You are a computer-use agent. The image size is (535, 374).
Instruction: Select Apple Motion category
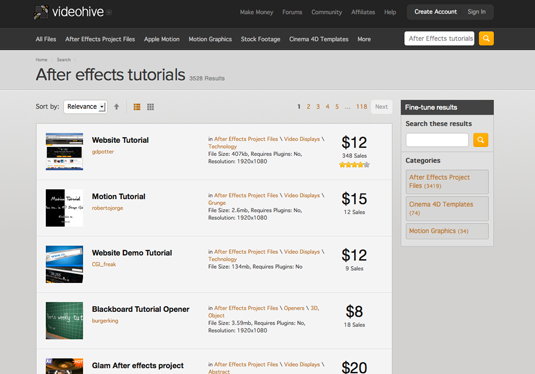tap(162, 39)
